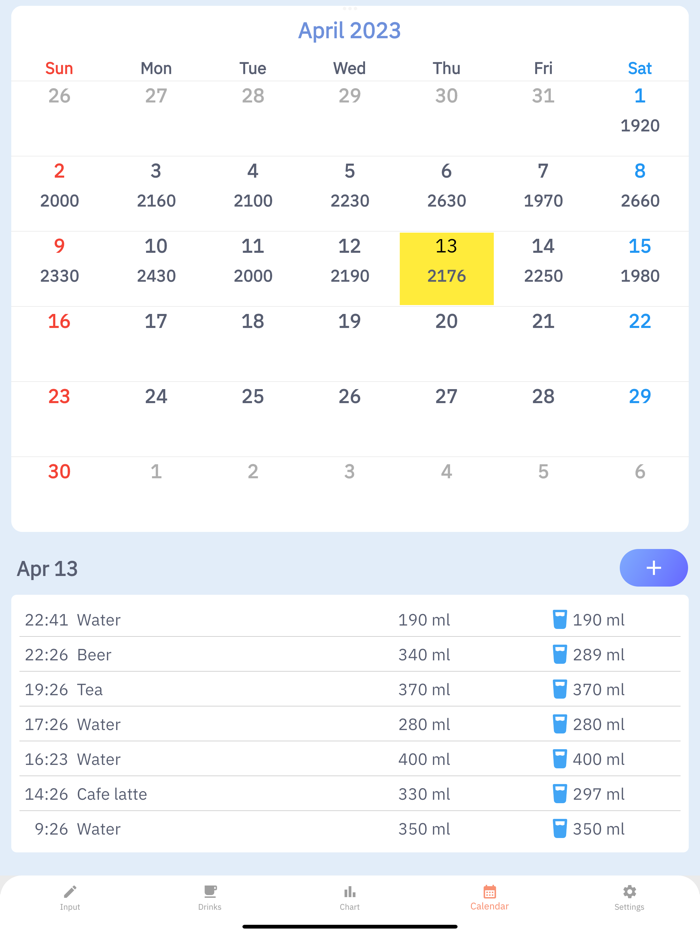Viewport: 700px width, 934px height.
Task: Click the glass icon next to Cafe latte
Action: click(559, 794)
